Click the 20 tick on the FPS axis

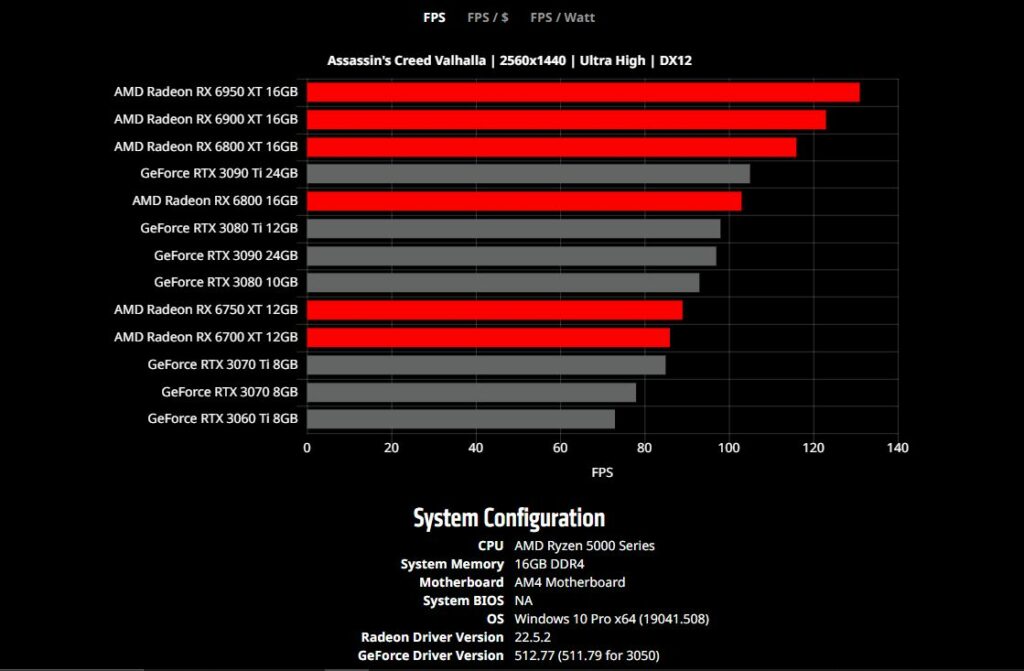[x=391, y=448]
